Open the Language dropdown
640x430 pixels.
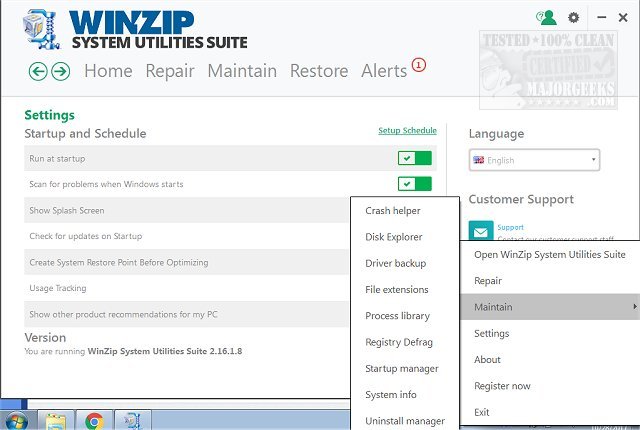[534, 160]
